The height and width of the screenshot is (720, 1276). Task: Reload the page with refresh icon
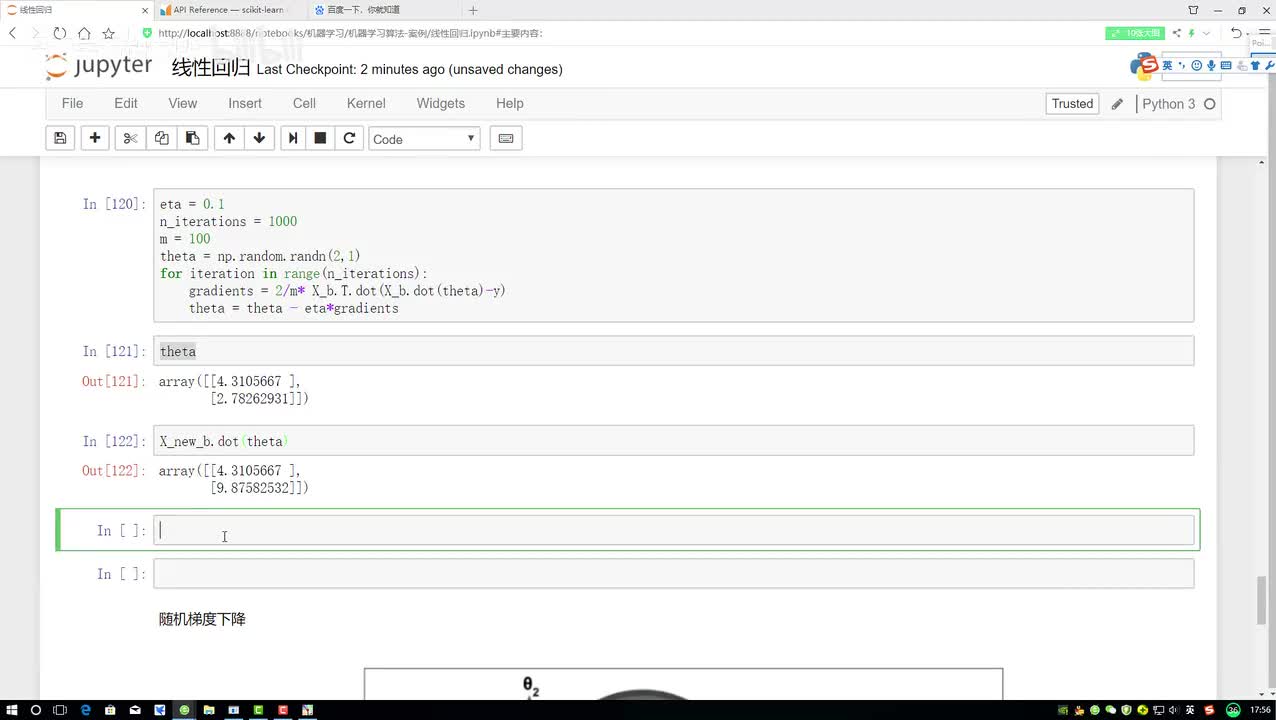60,33
